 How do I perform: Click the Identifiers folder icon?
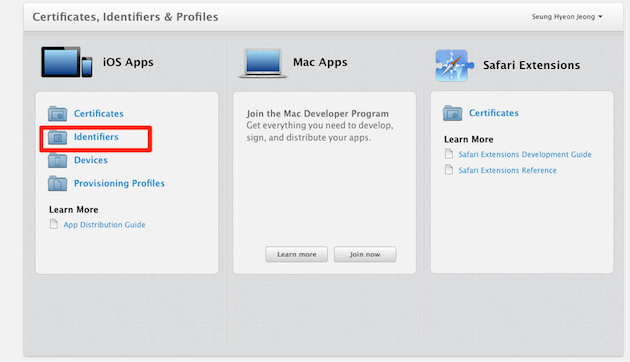tap(57, 137)
